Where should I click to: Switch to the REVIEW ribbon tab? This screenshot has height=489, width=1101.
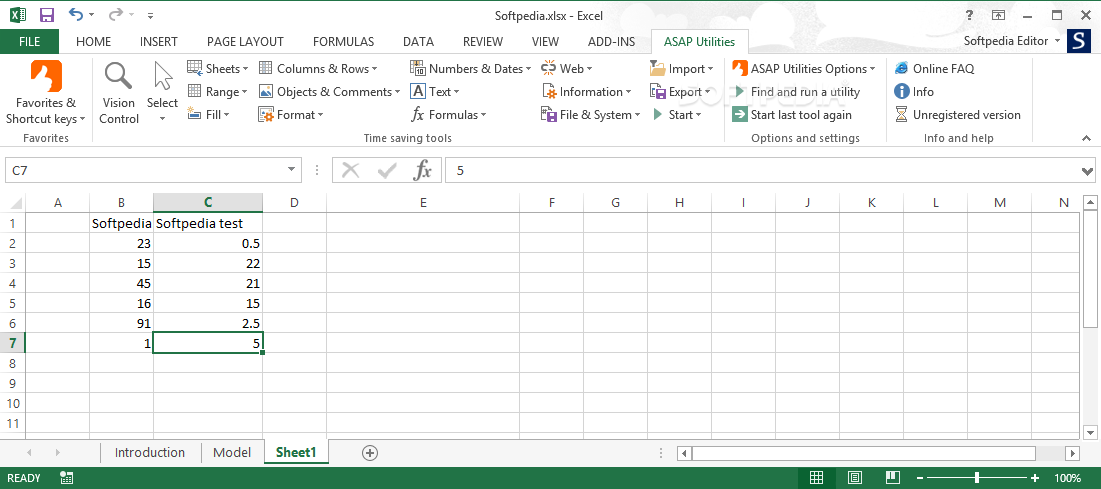click(x=483, y=41)
